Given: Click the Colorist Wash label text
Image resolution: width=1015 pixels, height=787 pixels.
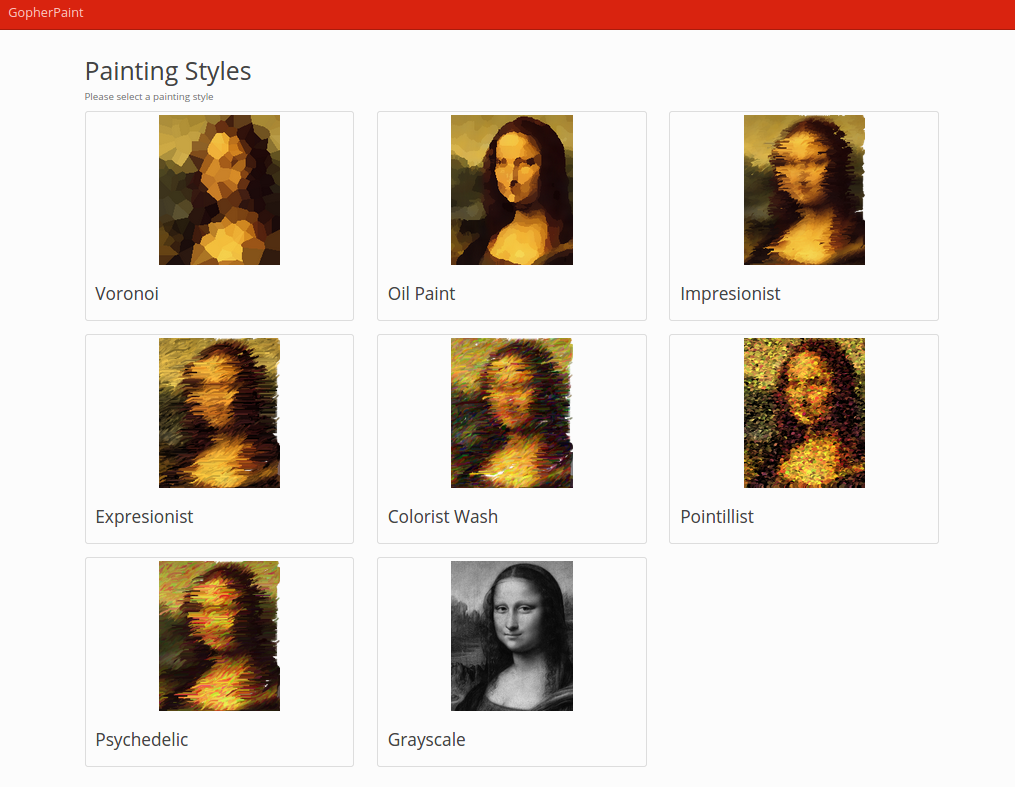Looking at the screenshot, I should click(443, 516).
